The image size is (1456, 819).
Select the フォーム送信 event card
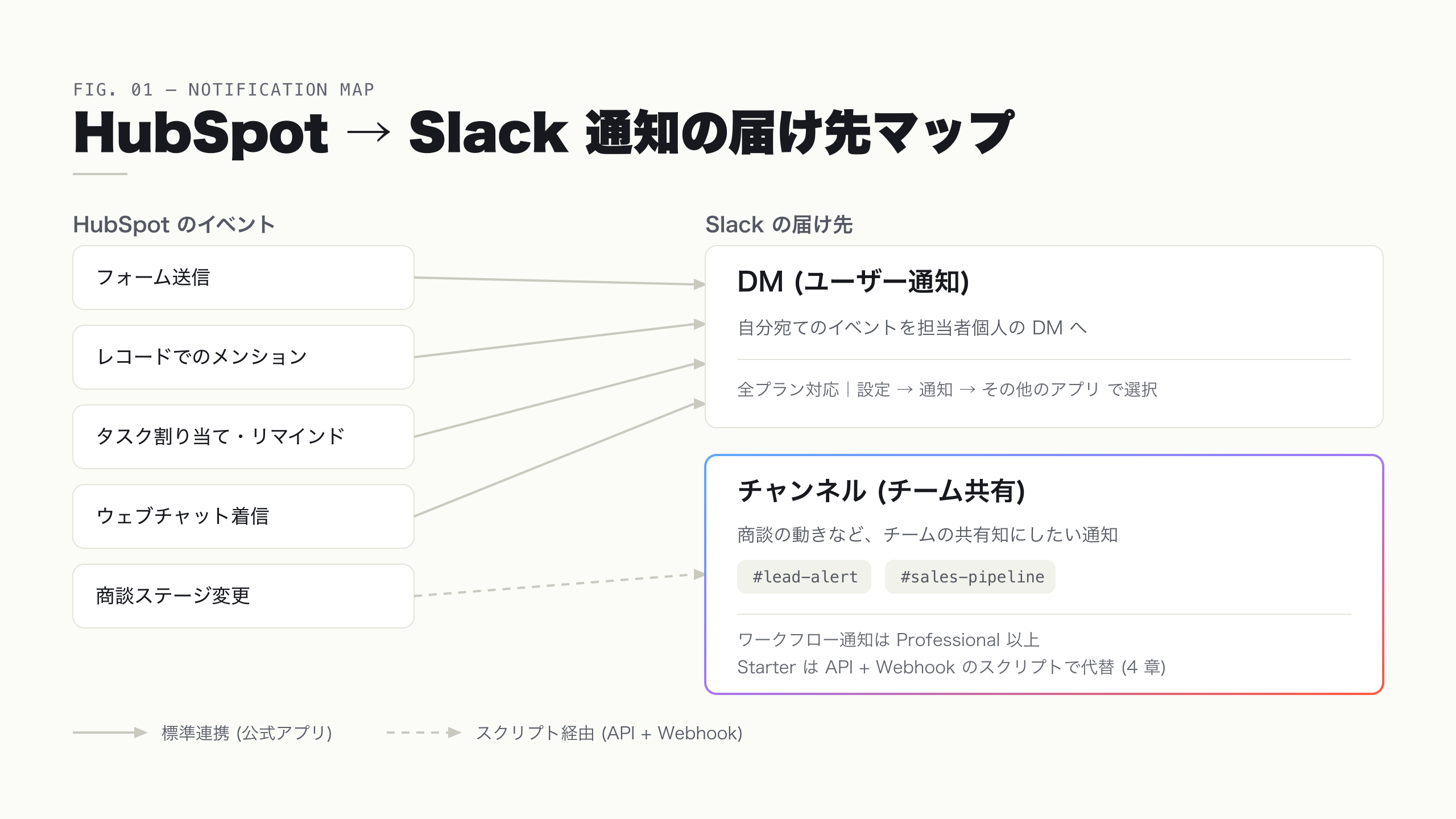click(x=243, y=278)
